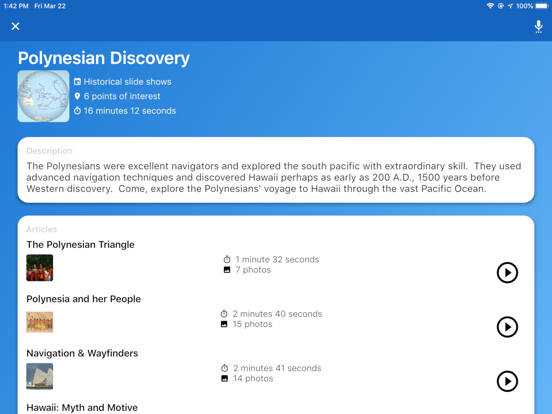
Task: Click the 'Description' section label
Action: pos(50,151)
